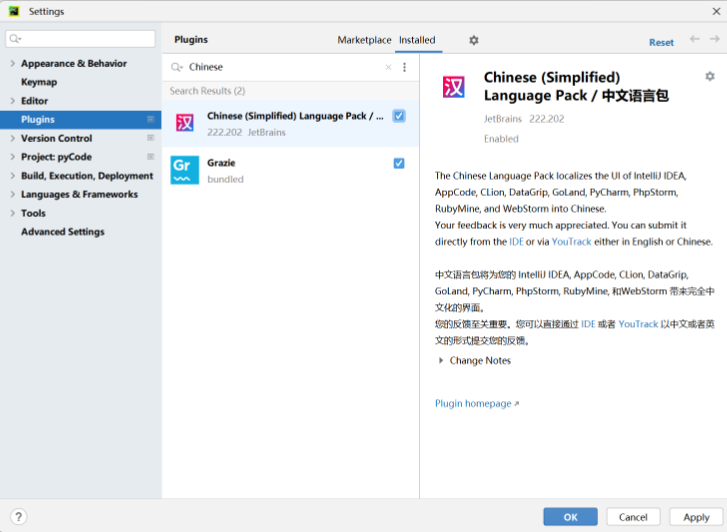Click the large Chinese Language Pack icon in the details pane
This screenshot has height=532, width=727.
453,87
